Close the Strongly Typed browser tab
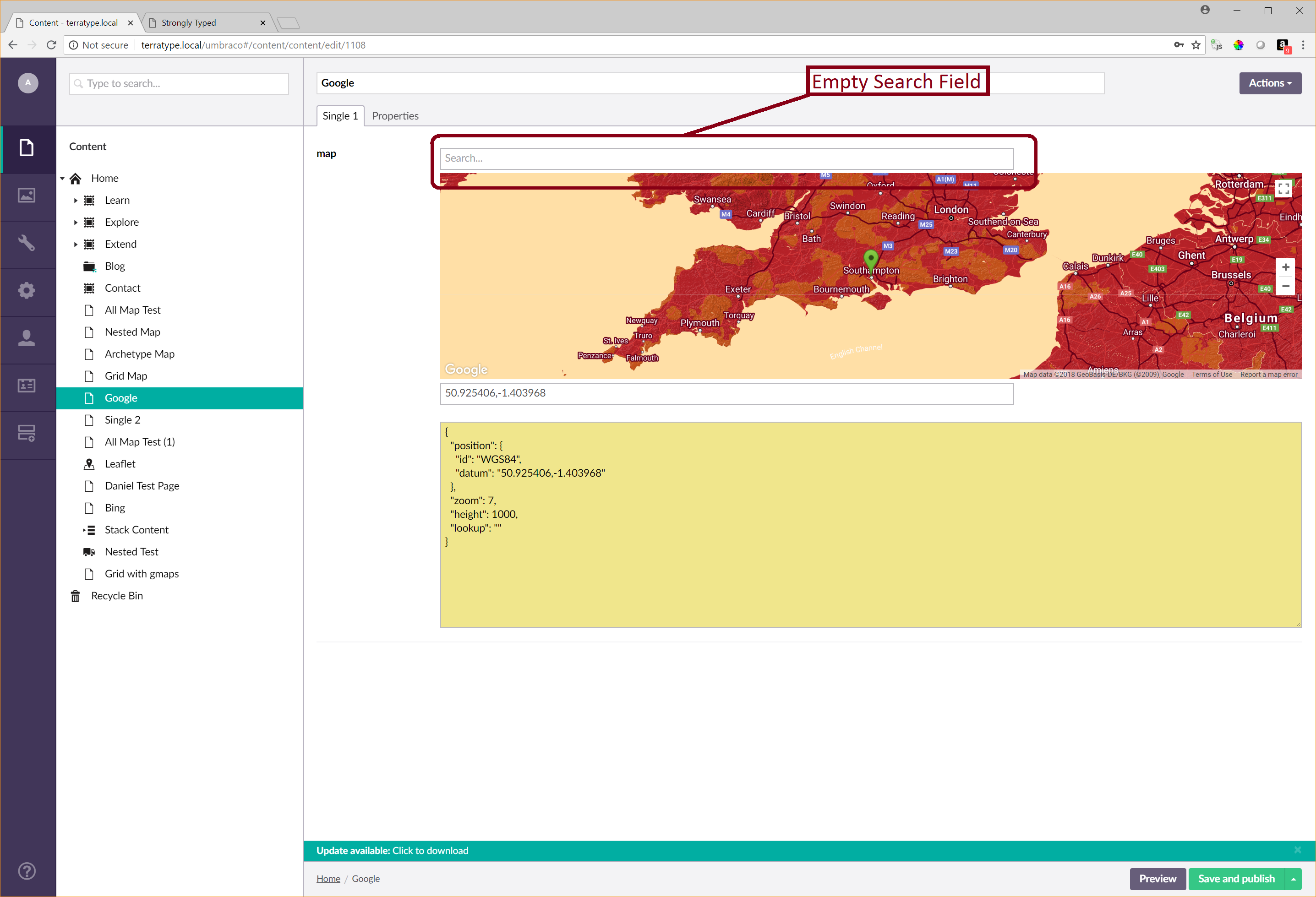The width and height of the screenshot is (1316, 897). (x=263, y=22)
